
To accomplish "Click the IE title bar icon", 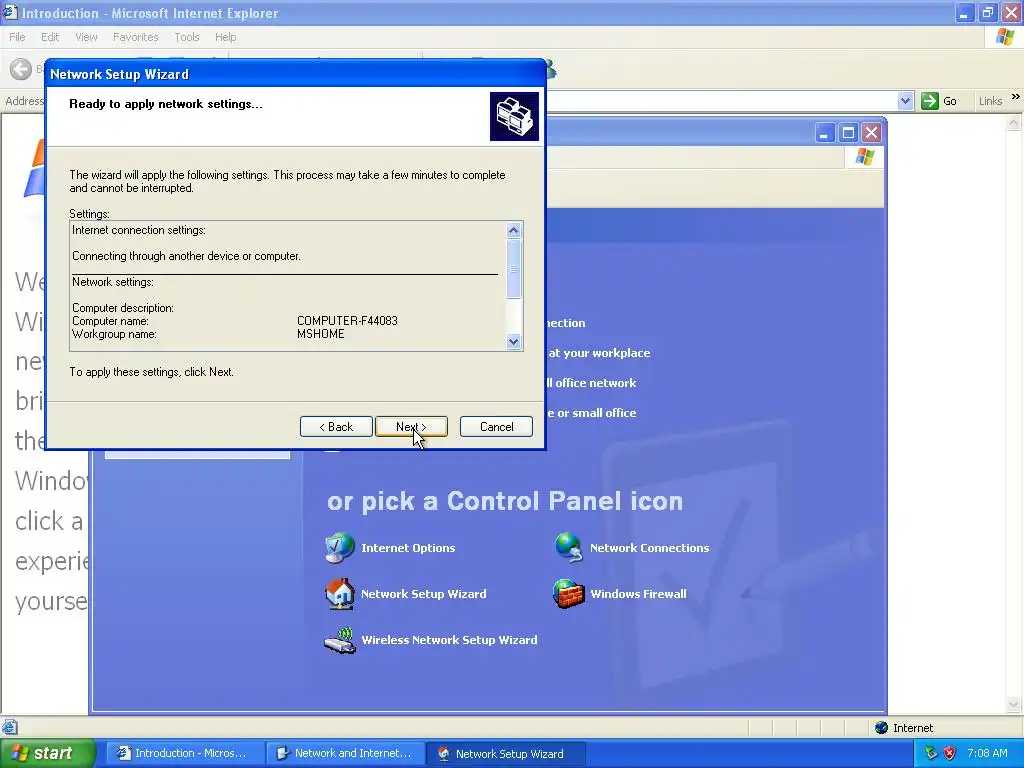I will pos(10,12).
